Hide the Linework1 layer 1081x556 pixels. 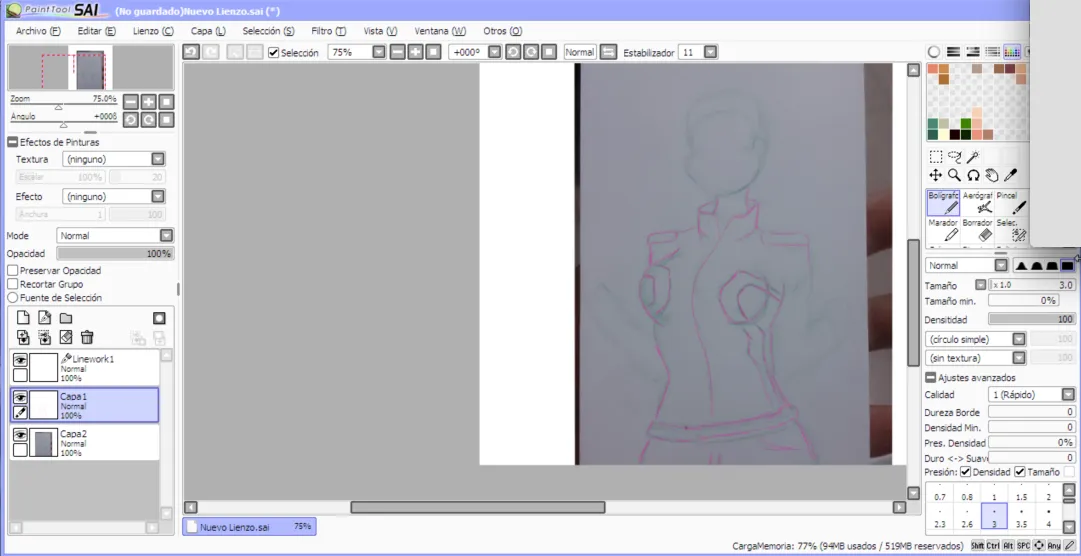click(x=20, y=360)
